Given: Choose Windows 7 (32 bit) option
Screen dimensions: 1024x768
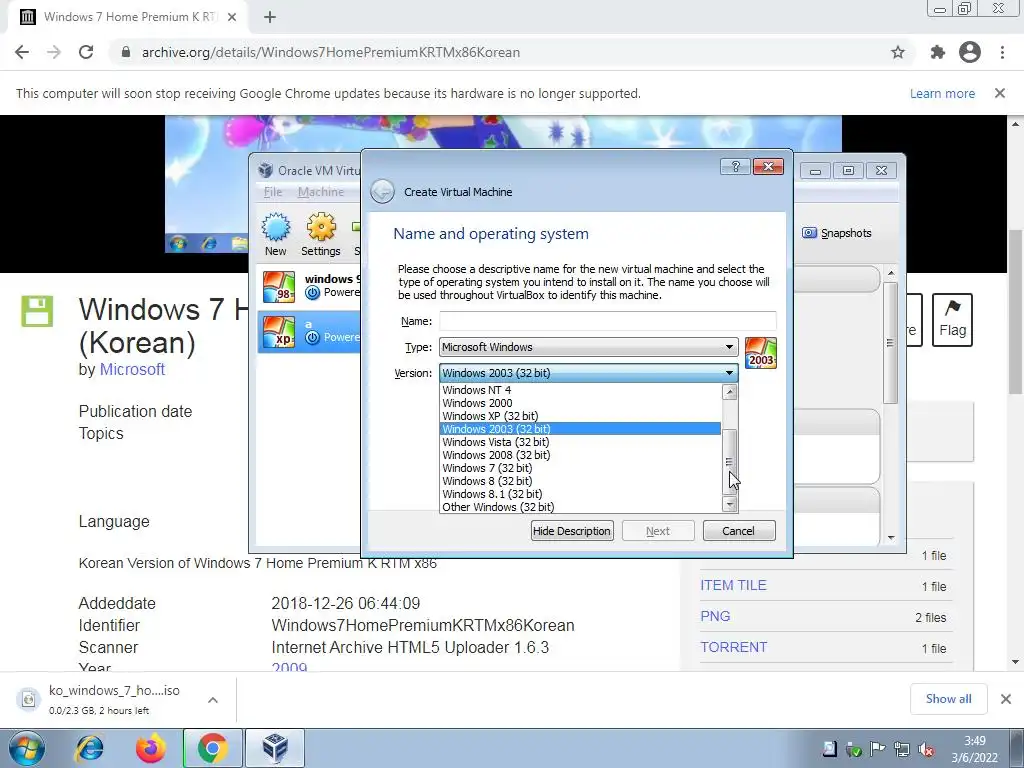Looking at the screenshot, I should (581, 468).
